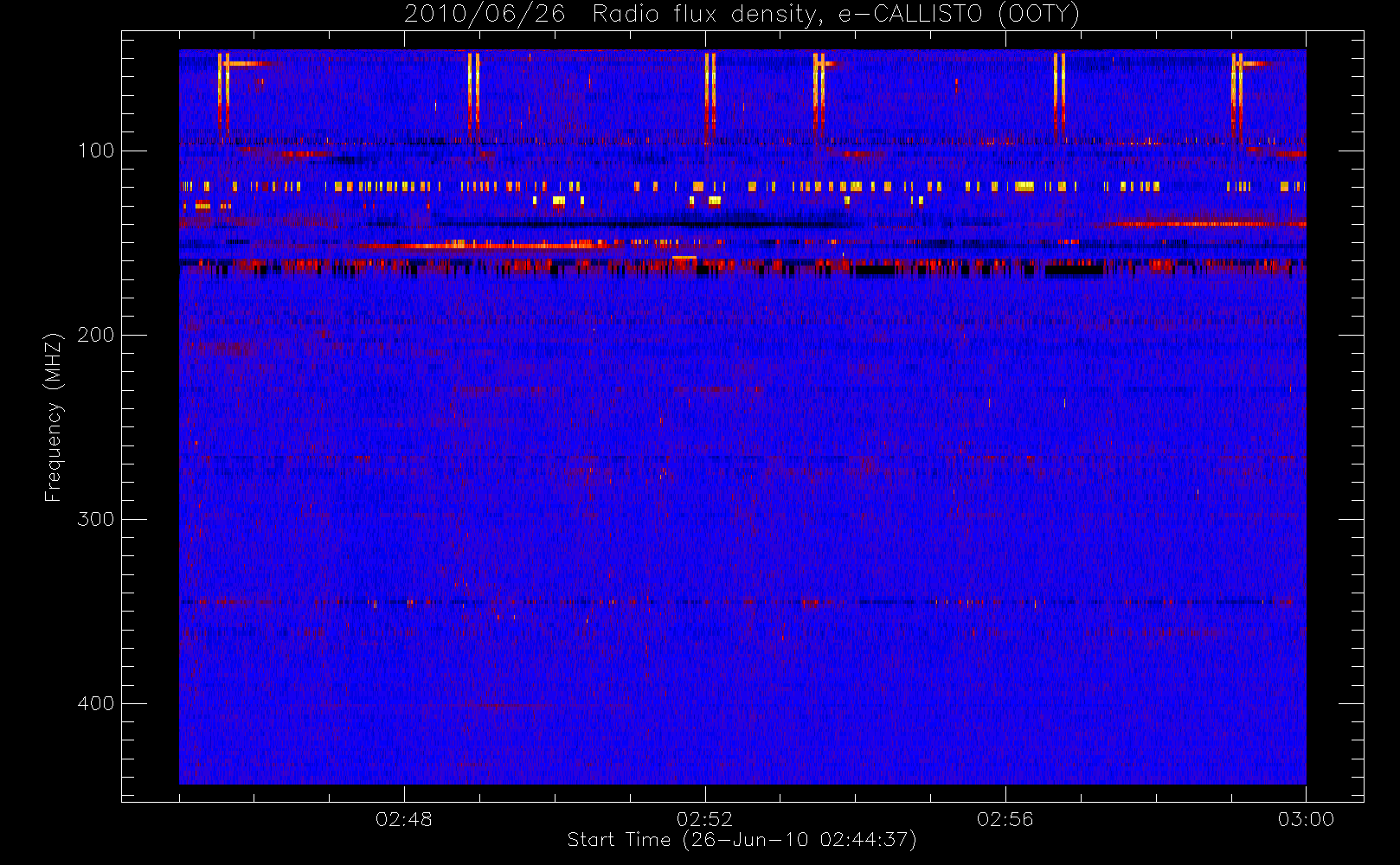This screenshot has width=1400, height=865.
Task: Click the "02:52" time tick label
Action: (704, 819)
